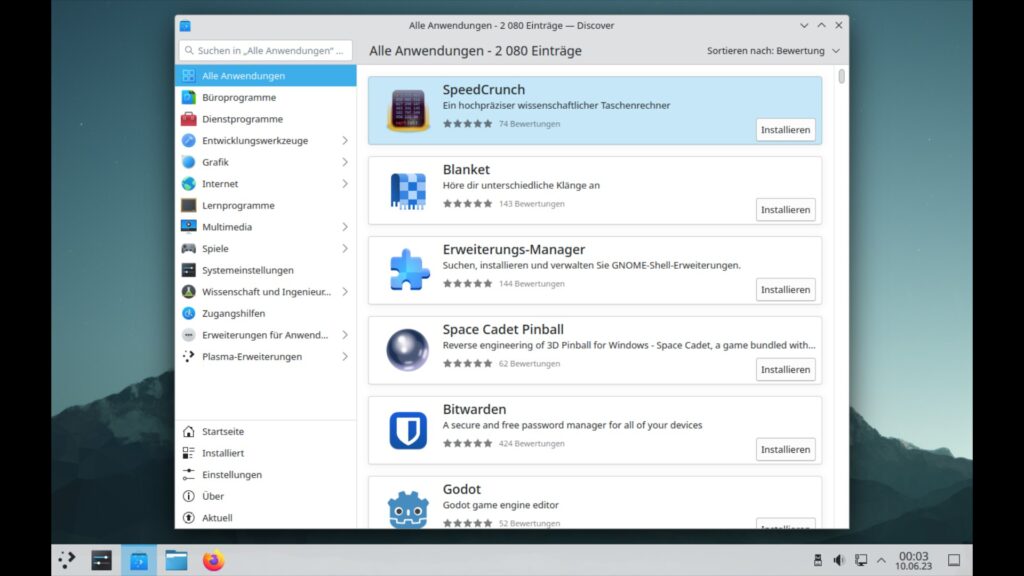This screenshot has height=576, width=1024.
Task: Select the Multimedia monitor icon
Action: point(189,227)
